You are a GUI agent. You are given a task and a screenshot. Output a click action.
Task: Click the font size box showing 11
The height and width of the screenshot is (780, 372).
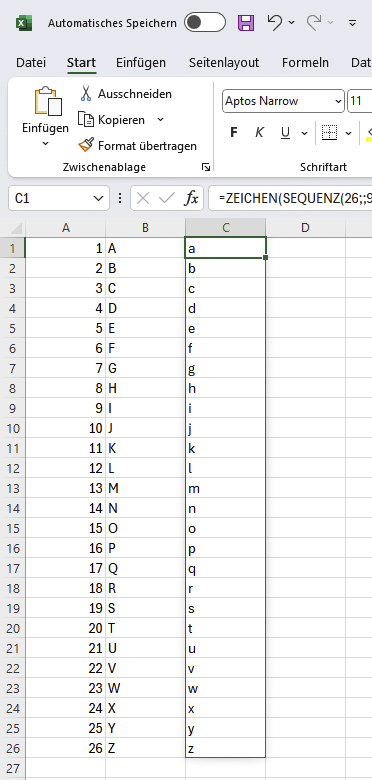pyautogui.click(x=359, y=101)
